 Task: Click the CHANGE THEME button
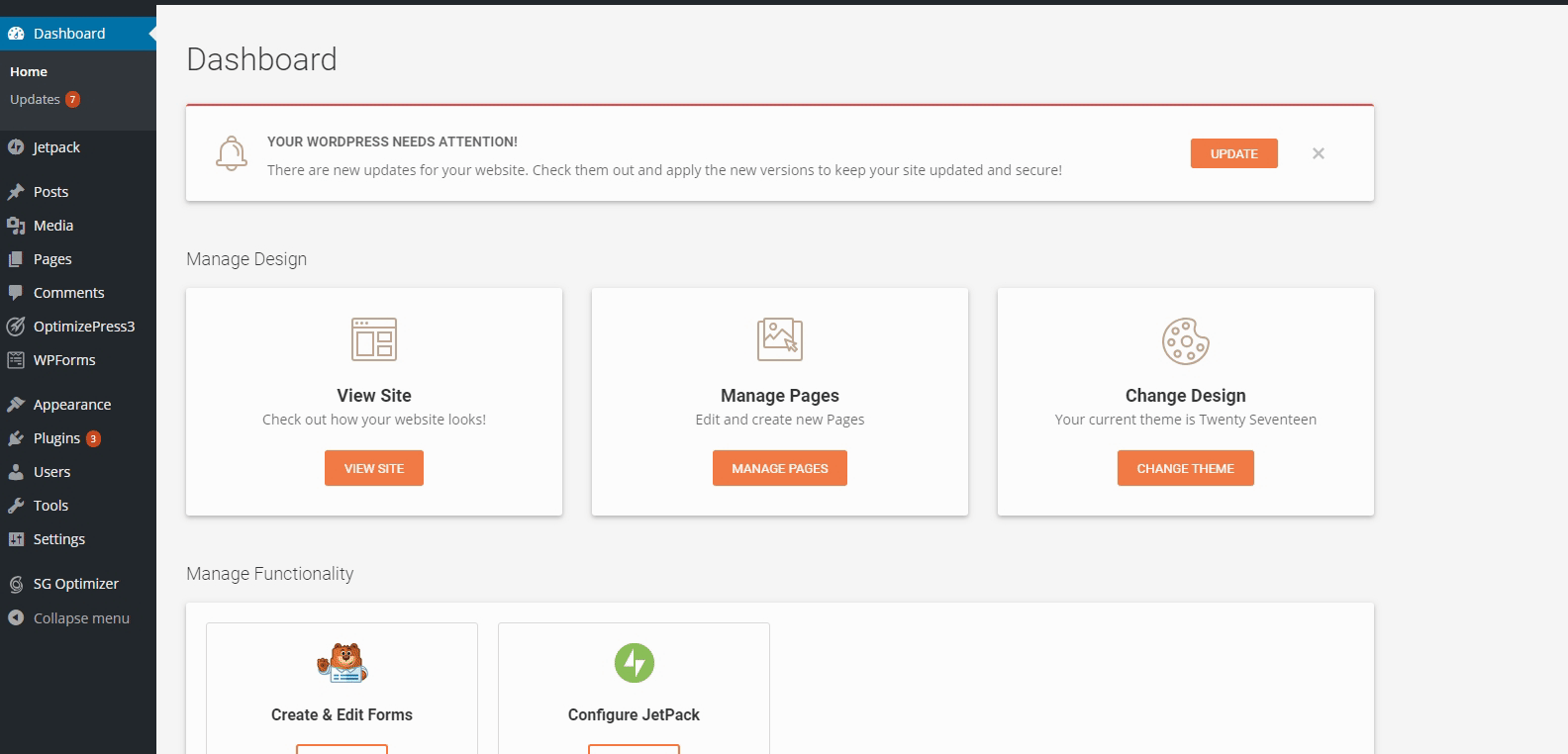[1186, 468]
